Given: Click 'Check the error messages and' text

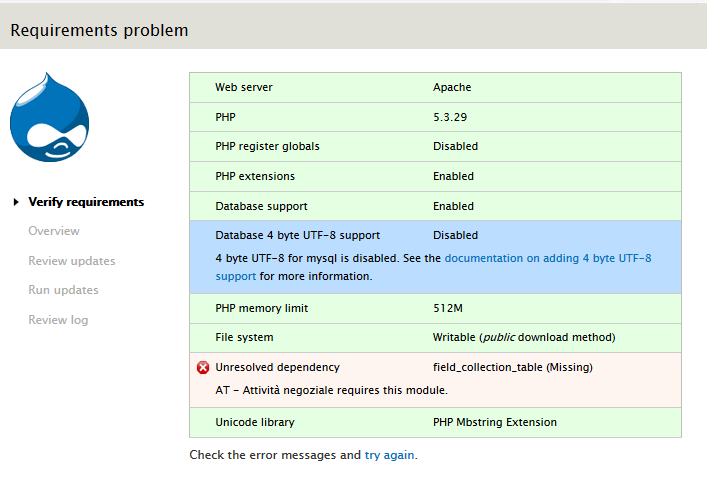Looking at the screenshot, I should (x=275, y=455).
